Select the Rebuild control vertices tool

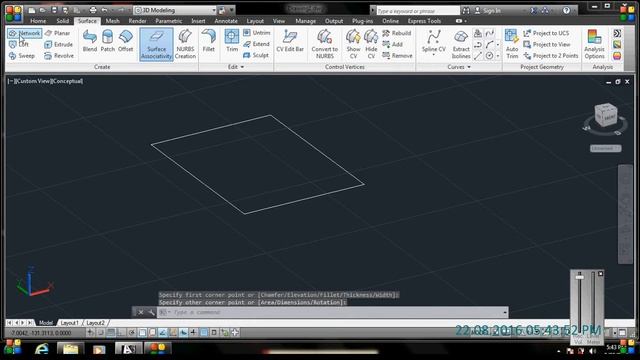pos(397,33)
